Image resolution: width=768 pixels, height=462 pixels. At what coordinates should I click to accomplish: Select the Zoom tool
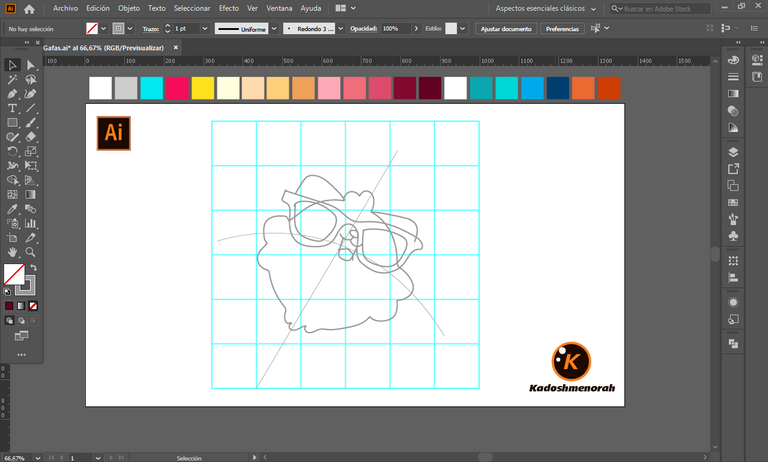point(30,252)
